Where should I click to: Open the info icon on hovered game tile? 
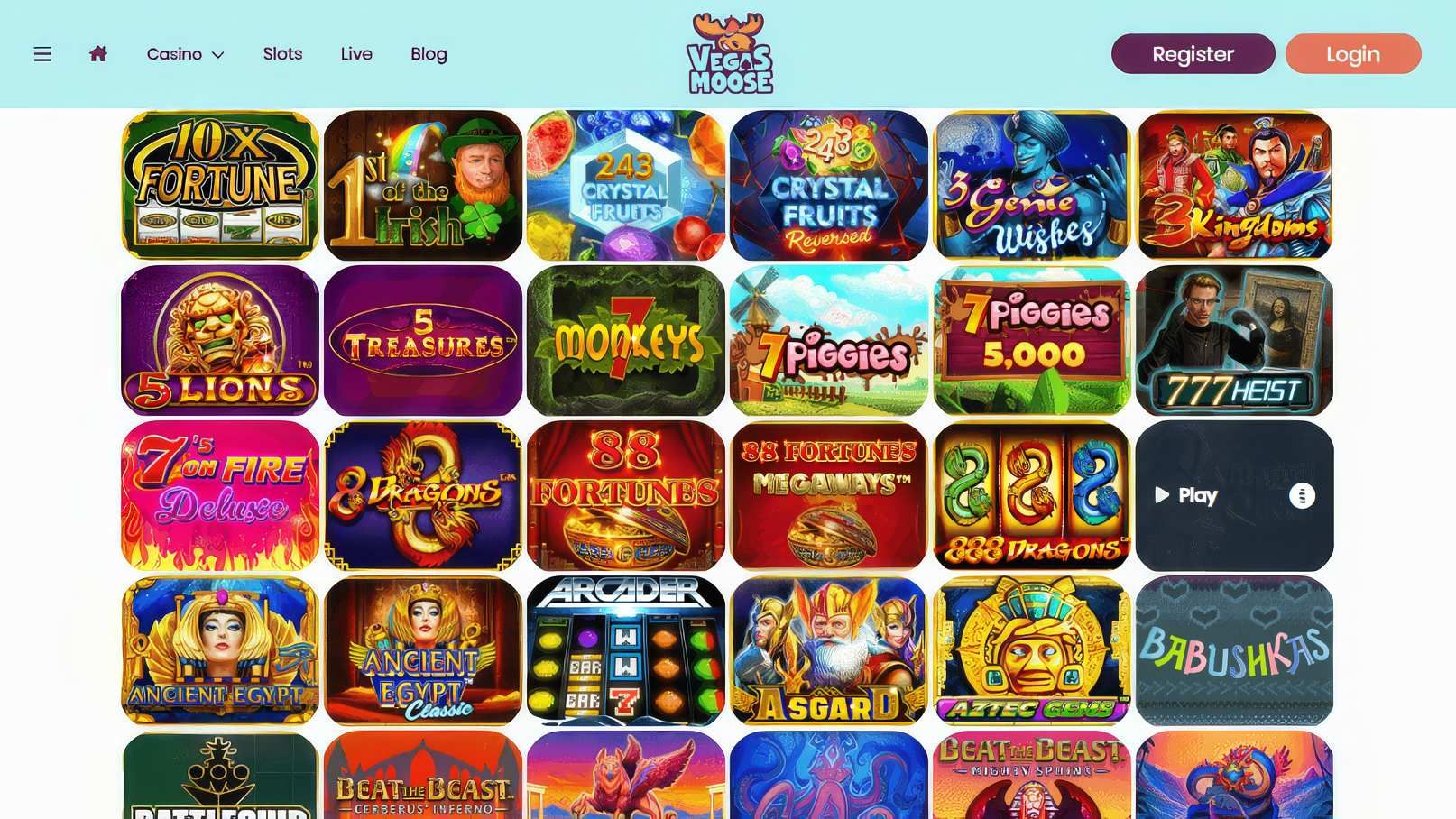pyautogui.click(x=1302, y=495)
